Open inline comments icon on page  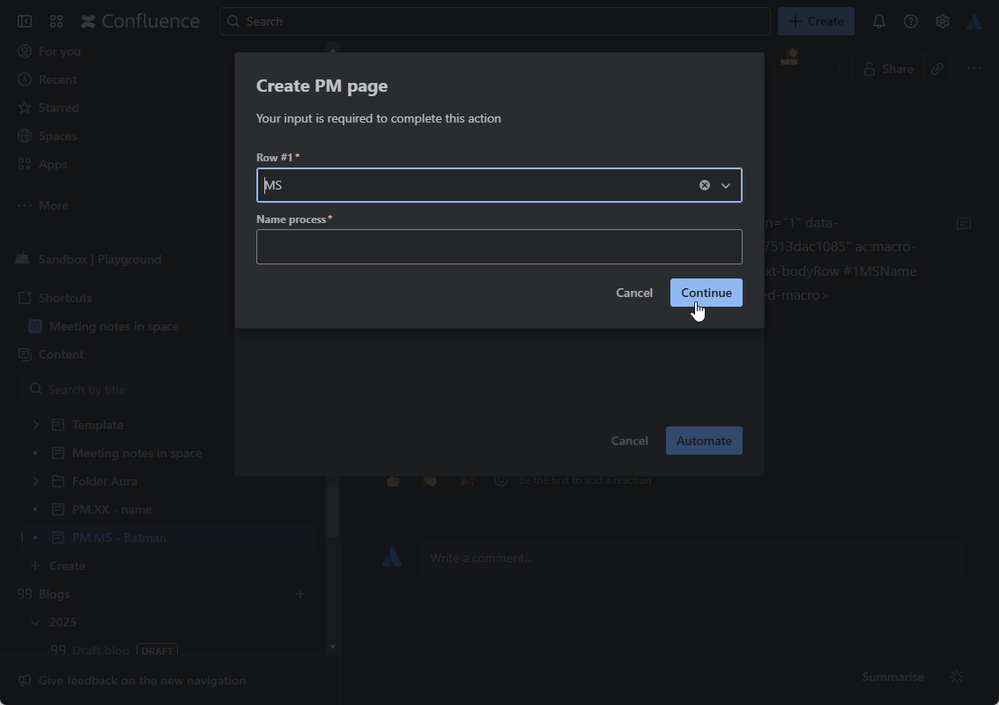tap(963, 224)
